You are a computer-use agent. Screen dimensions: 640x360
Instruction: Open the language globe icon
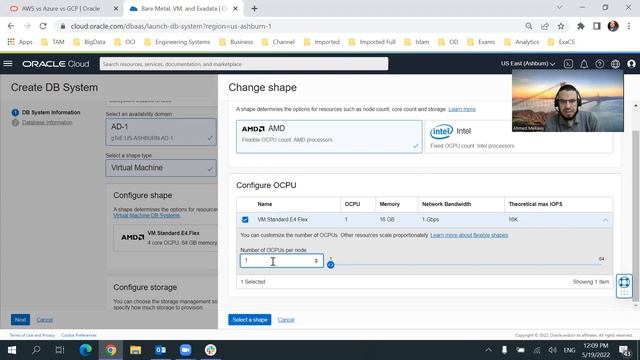616,64
